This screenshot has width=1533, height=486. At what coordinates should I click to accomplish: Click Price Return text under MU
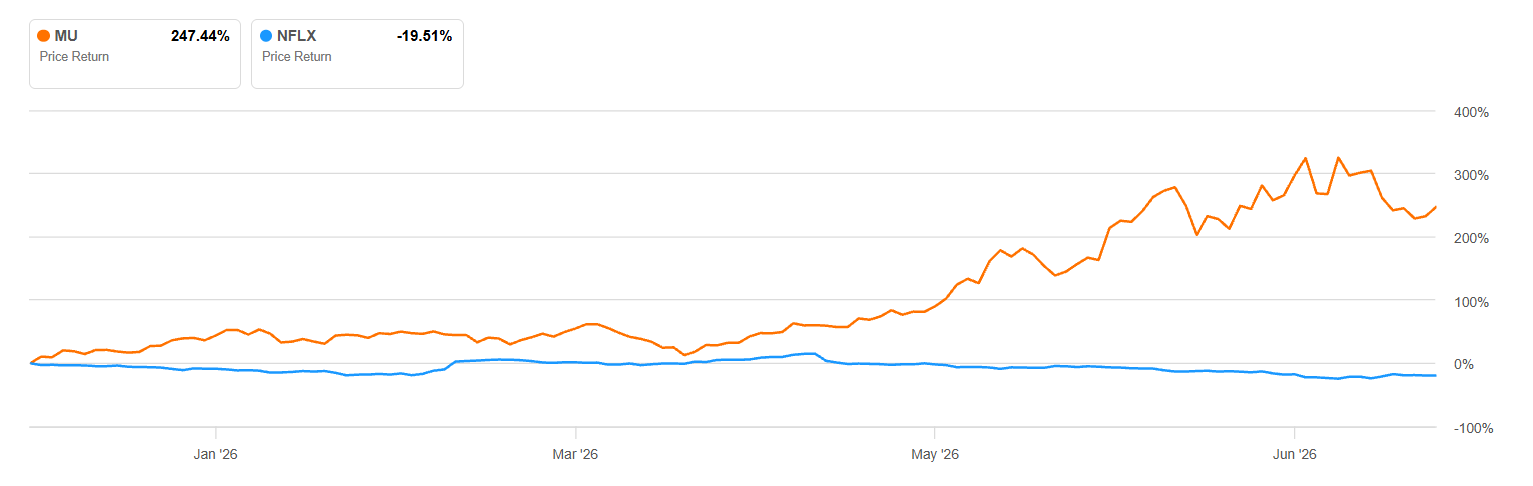(x=74, y=57)
